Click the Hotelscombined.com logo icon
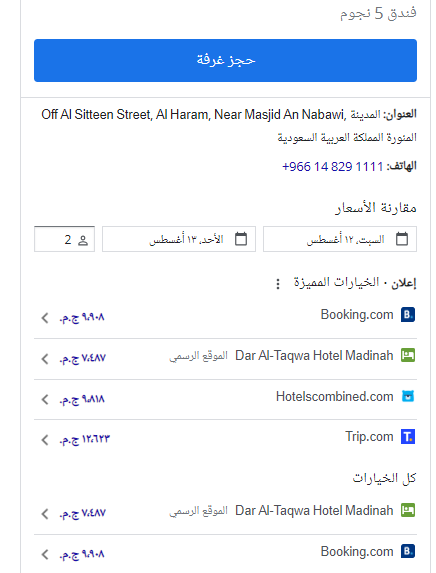This screenshot has width=436, height=573. point(408,396)
